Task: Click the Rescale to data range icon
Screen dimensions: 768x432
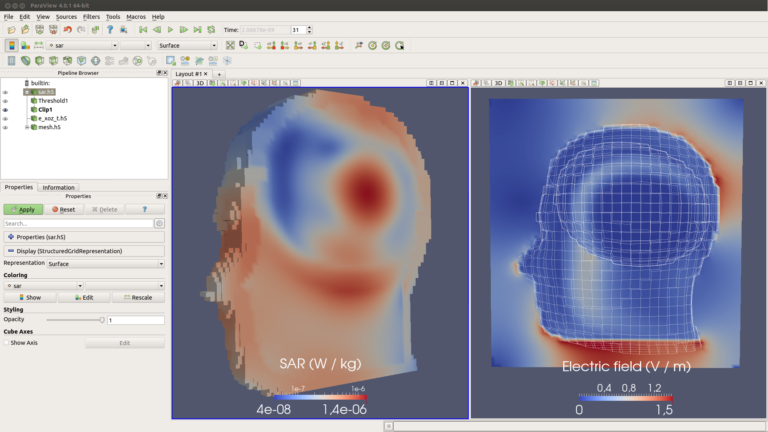Action: (39, 45)
